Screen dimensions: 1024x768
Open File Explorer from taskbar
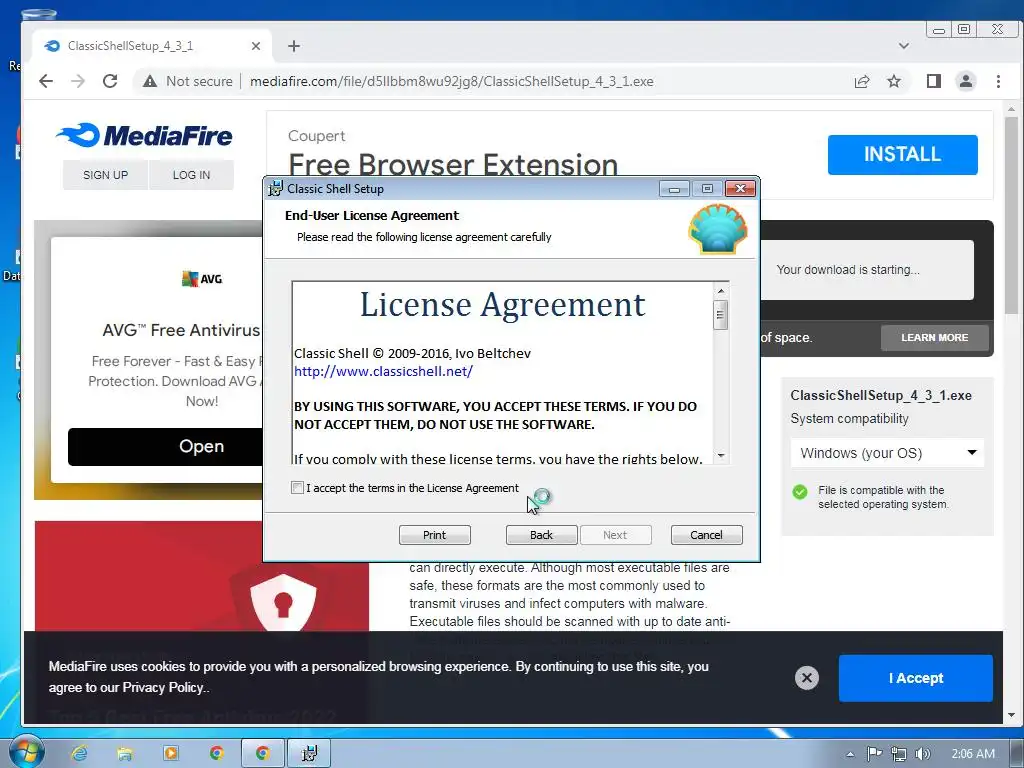point(125,753)
